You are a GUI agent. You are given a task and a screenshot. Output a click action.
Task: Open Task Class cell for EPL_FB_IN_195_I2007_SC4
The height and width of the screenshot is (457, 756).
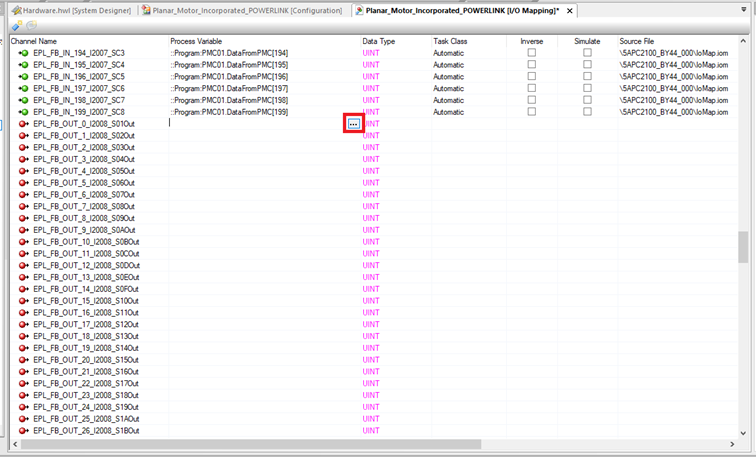[x=470, y=65]
